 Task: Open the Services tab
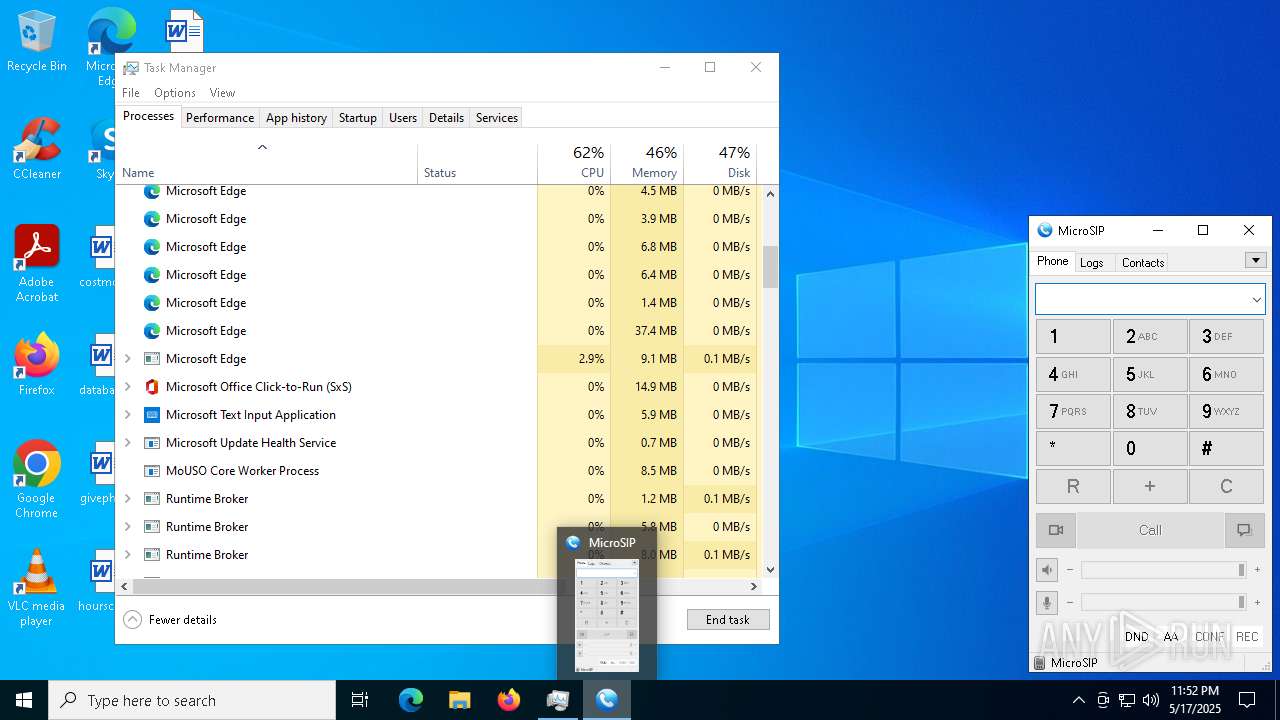click(x=496, y=118)
